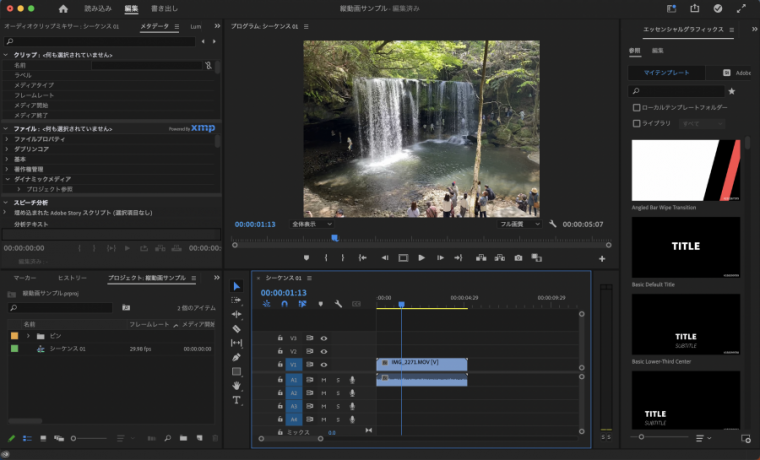Screen dimensions: 760x460
Task: Open the ヒストリー panel tab
Action: (72, 277)
